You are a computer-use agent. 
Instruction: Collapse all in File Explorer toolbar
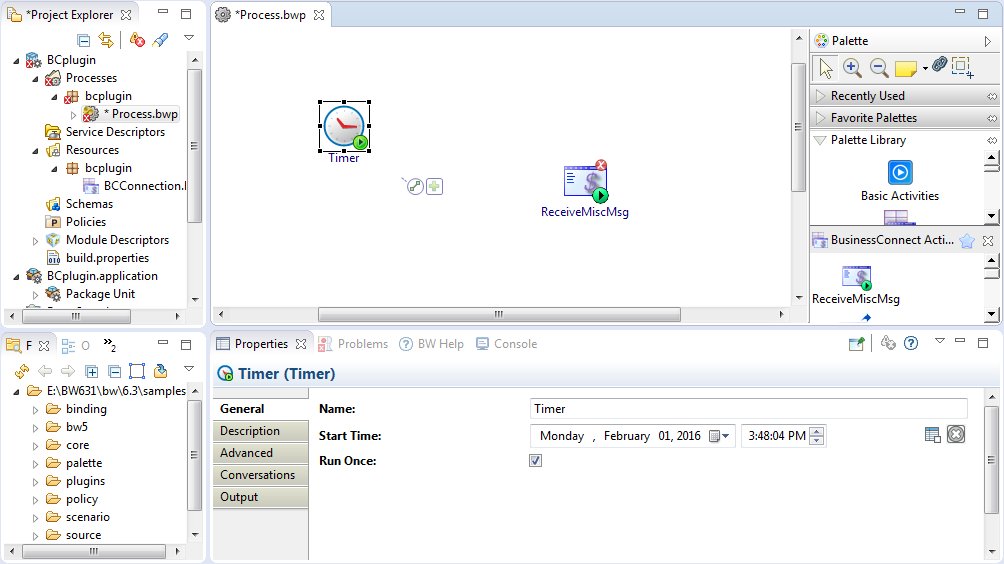tap(115, 371)
